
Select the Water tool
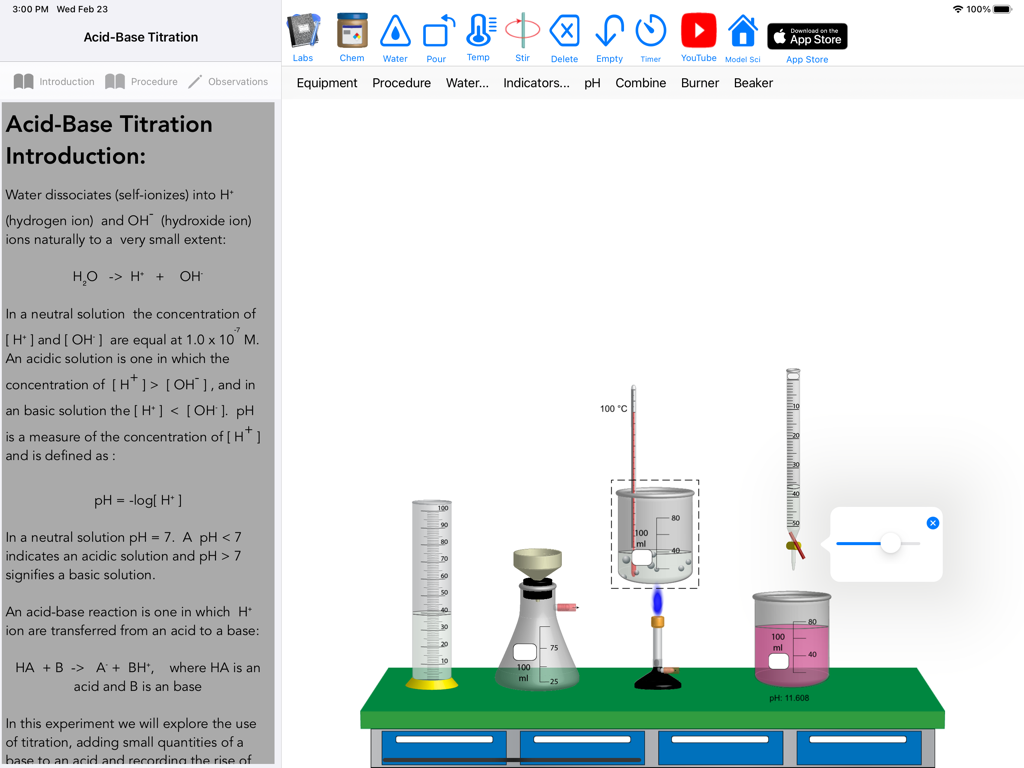pyautogui.click(x=395, y=30)
